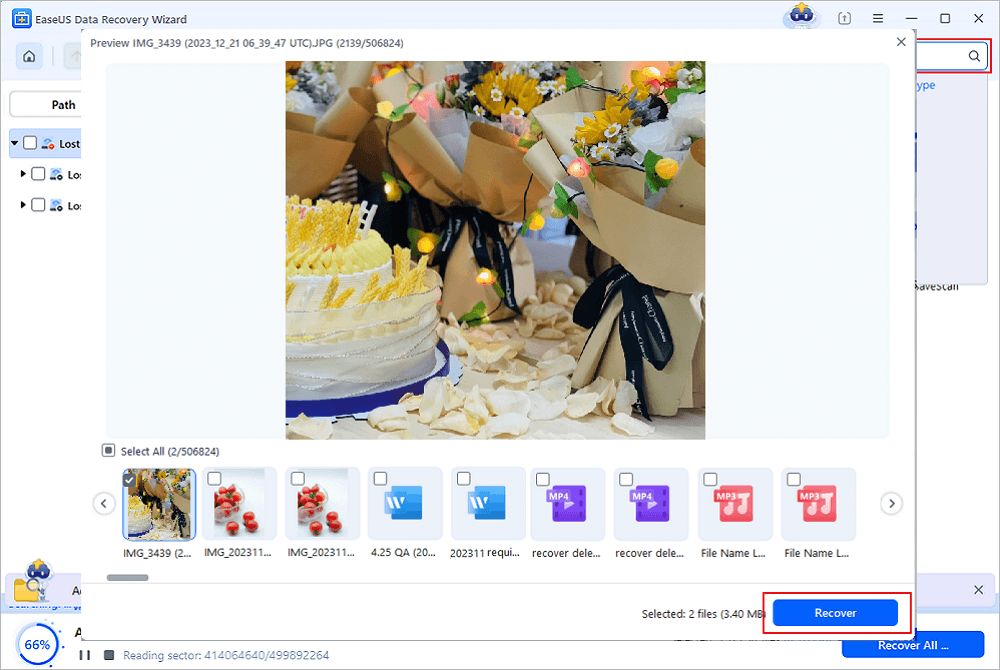The height and width of the screenshot is (670, 1000).
Task: Close the bottom notification banner
Action: 978,590
